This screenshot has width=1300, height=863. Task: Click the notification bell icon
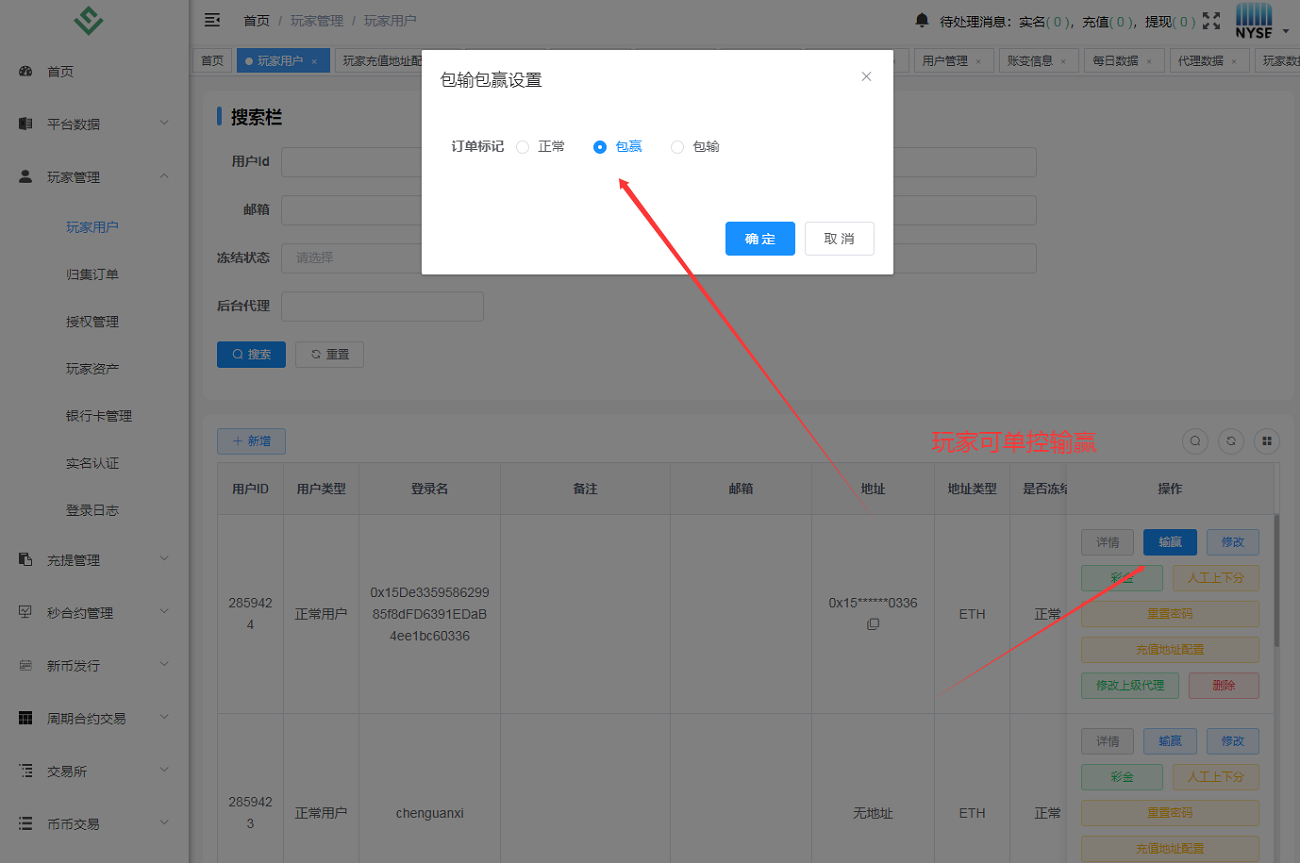coord(921,20)
